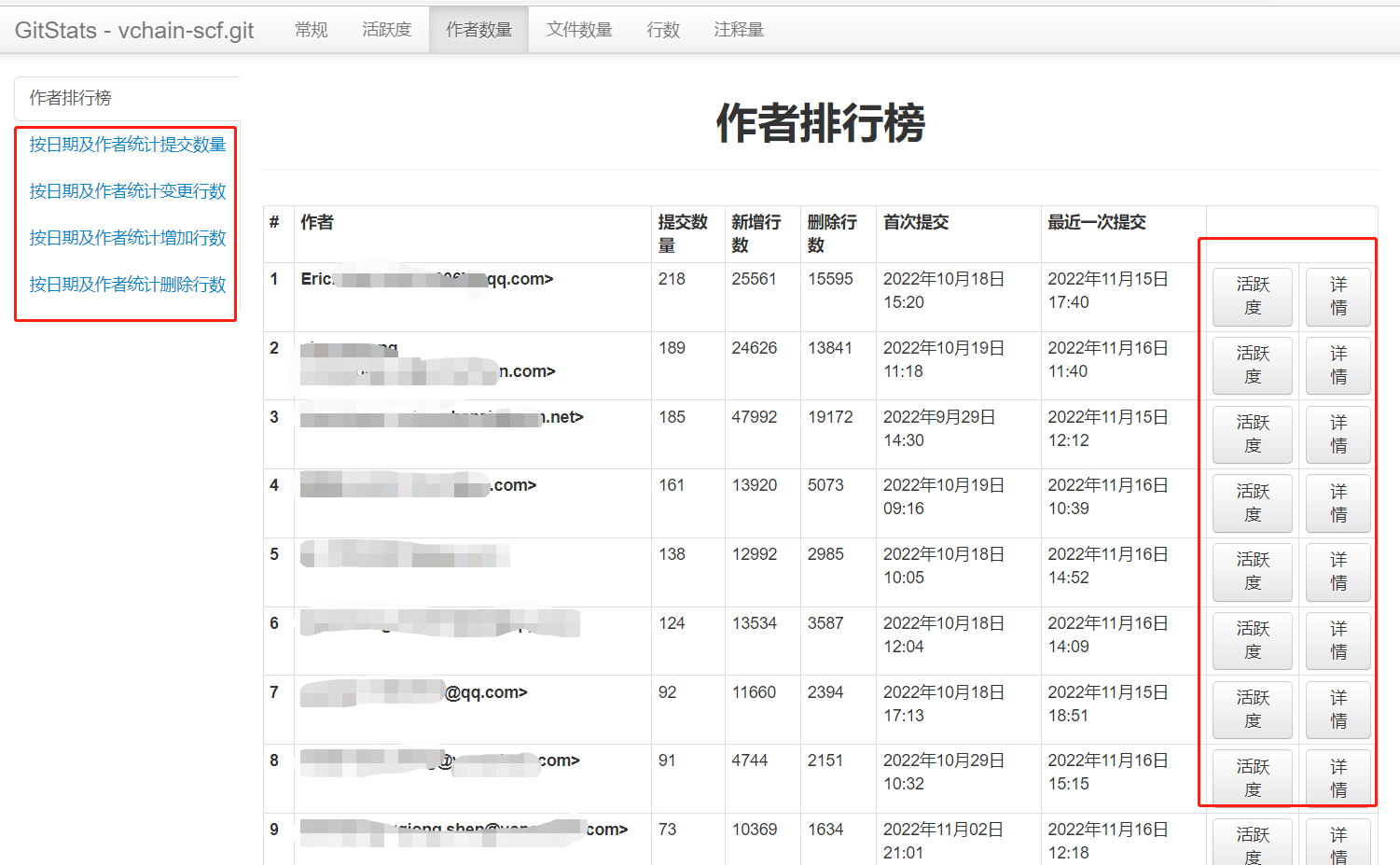Open 按日期及作者统计增加行数 link

point(128,238)
